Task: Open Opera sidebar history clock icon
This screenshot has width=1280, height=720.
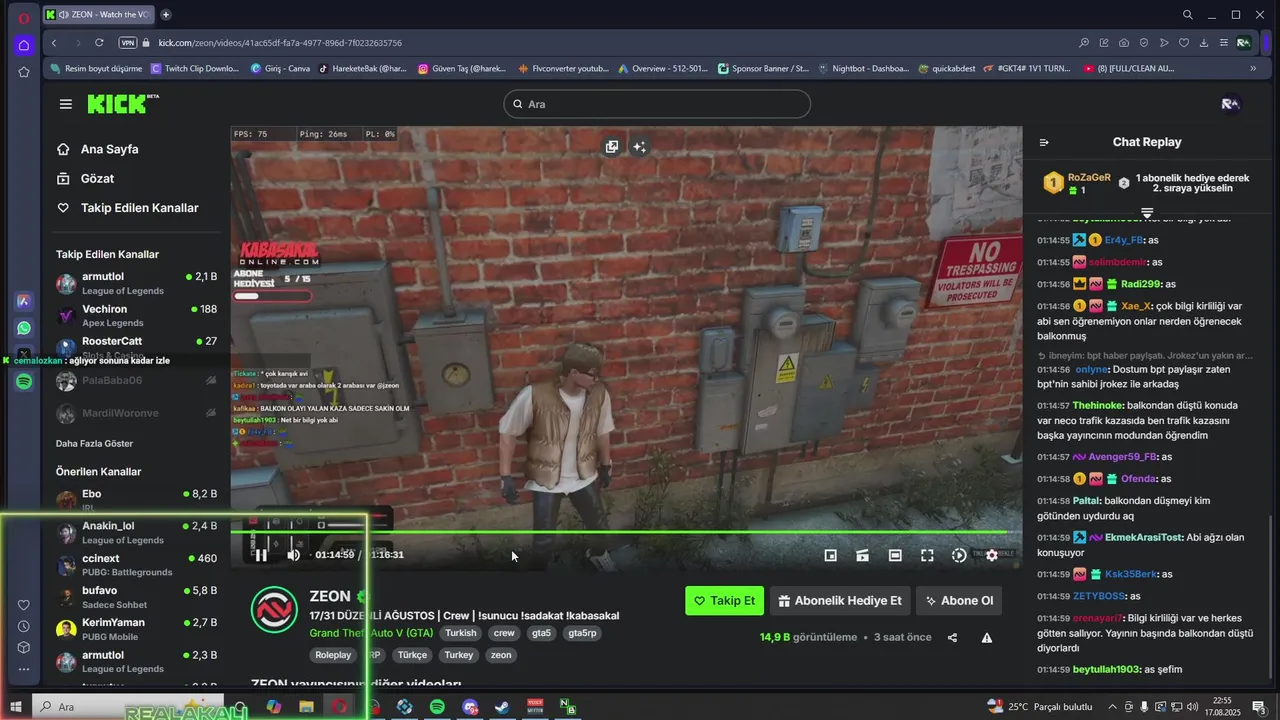Action: click(x=24, y=626)
